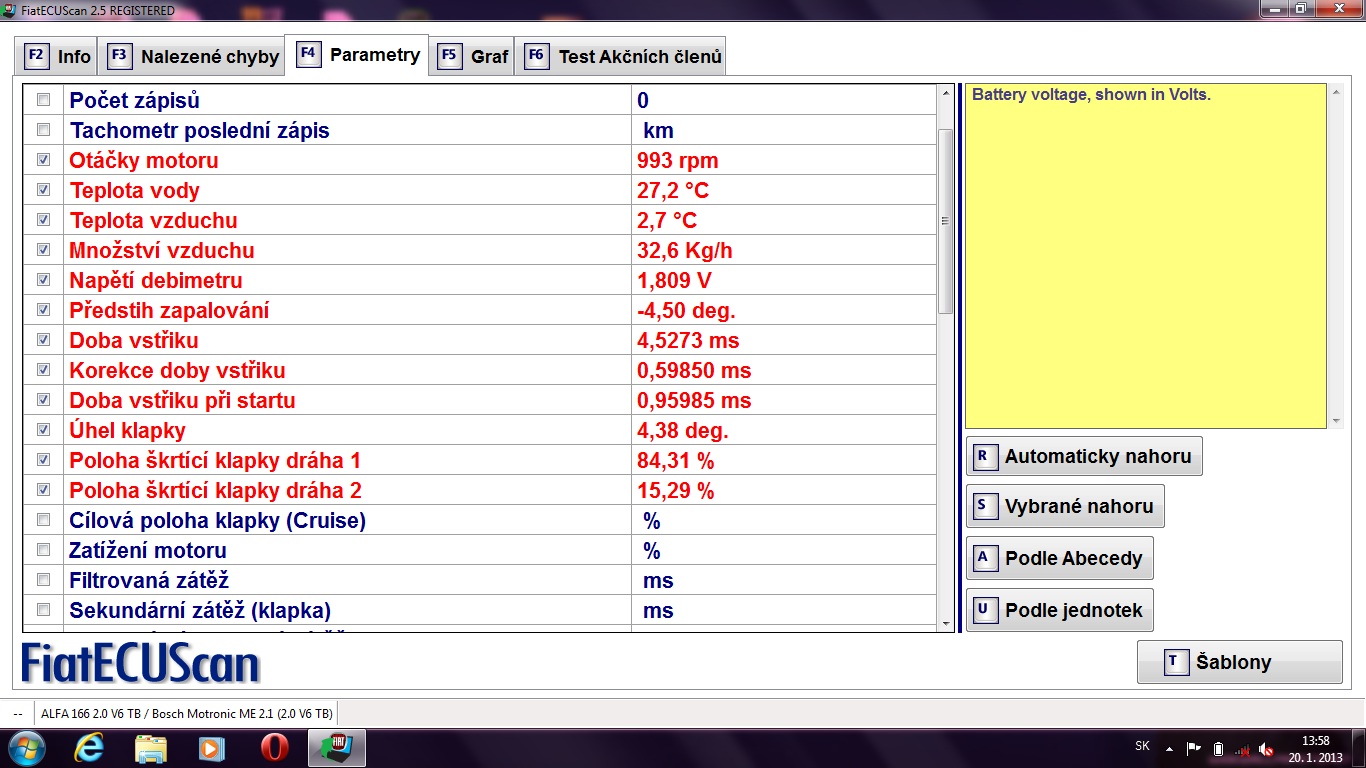Open Windows Explorer folder icon

tap(151, 748)
